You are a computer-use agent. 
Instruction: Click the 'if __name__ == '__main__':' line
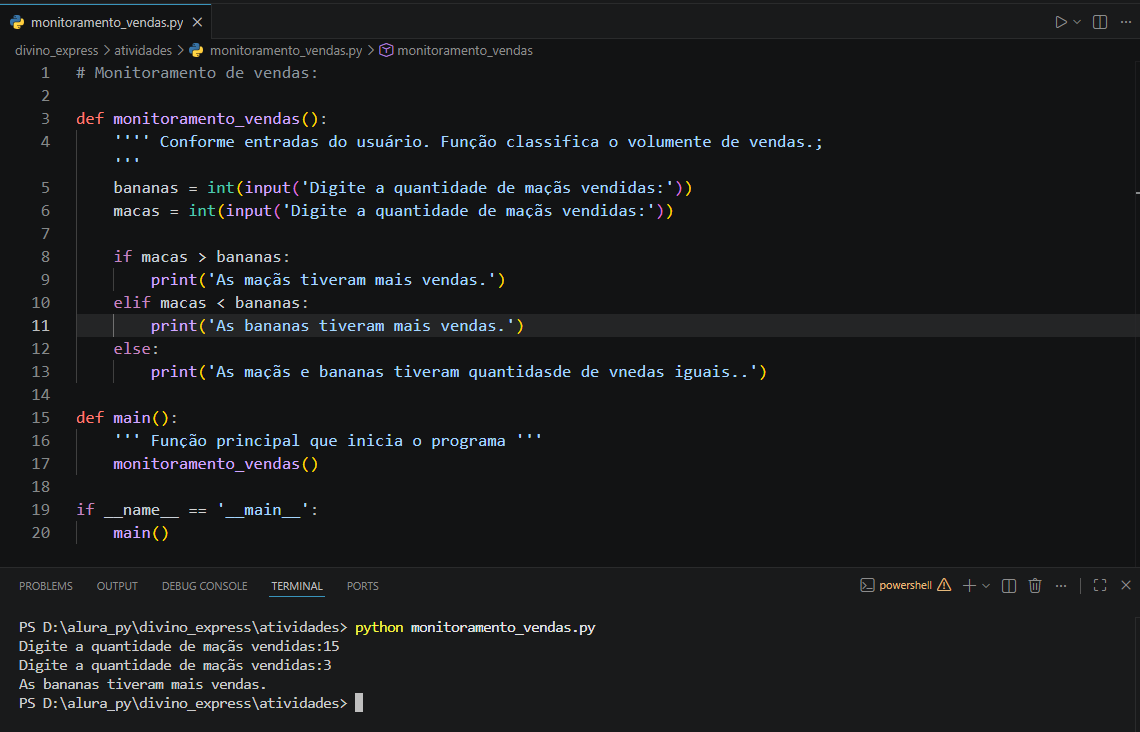(197, 510)
